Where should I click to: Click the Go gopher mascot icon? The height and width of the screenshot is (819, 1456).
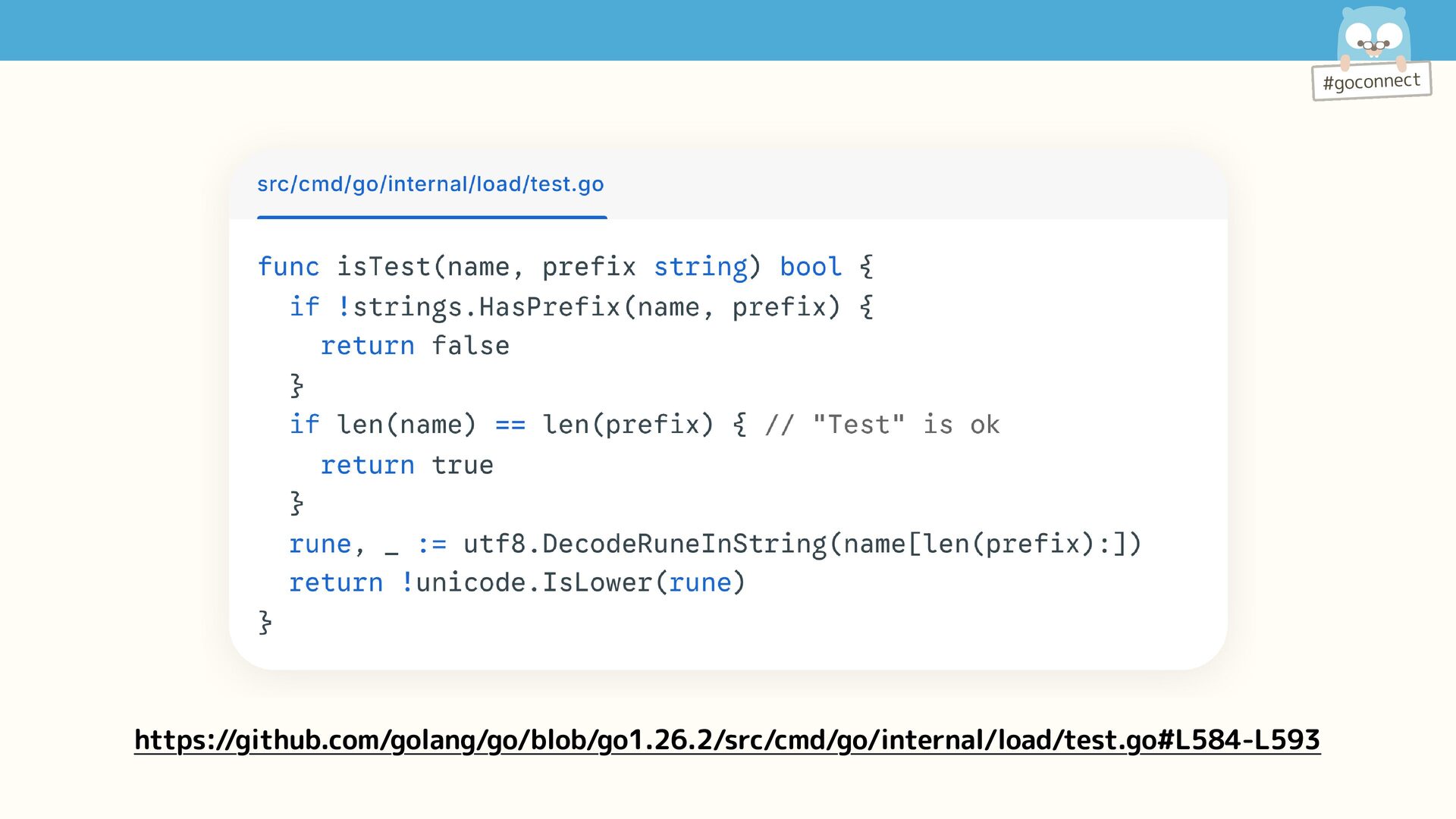(x=1373, y=34)
